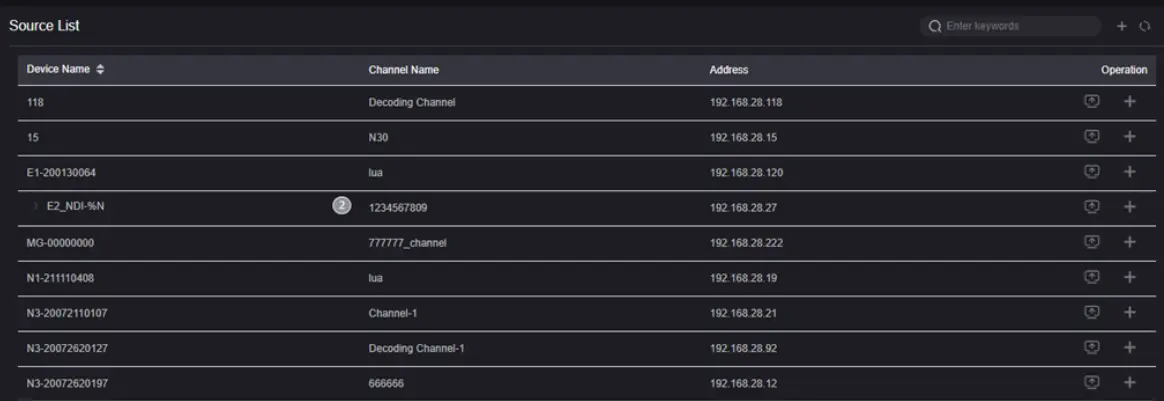Click the screen-cast icon for N3-20072620127

click(x=1093, y=347)
